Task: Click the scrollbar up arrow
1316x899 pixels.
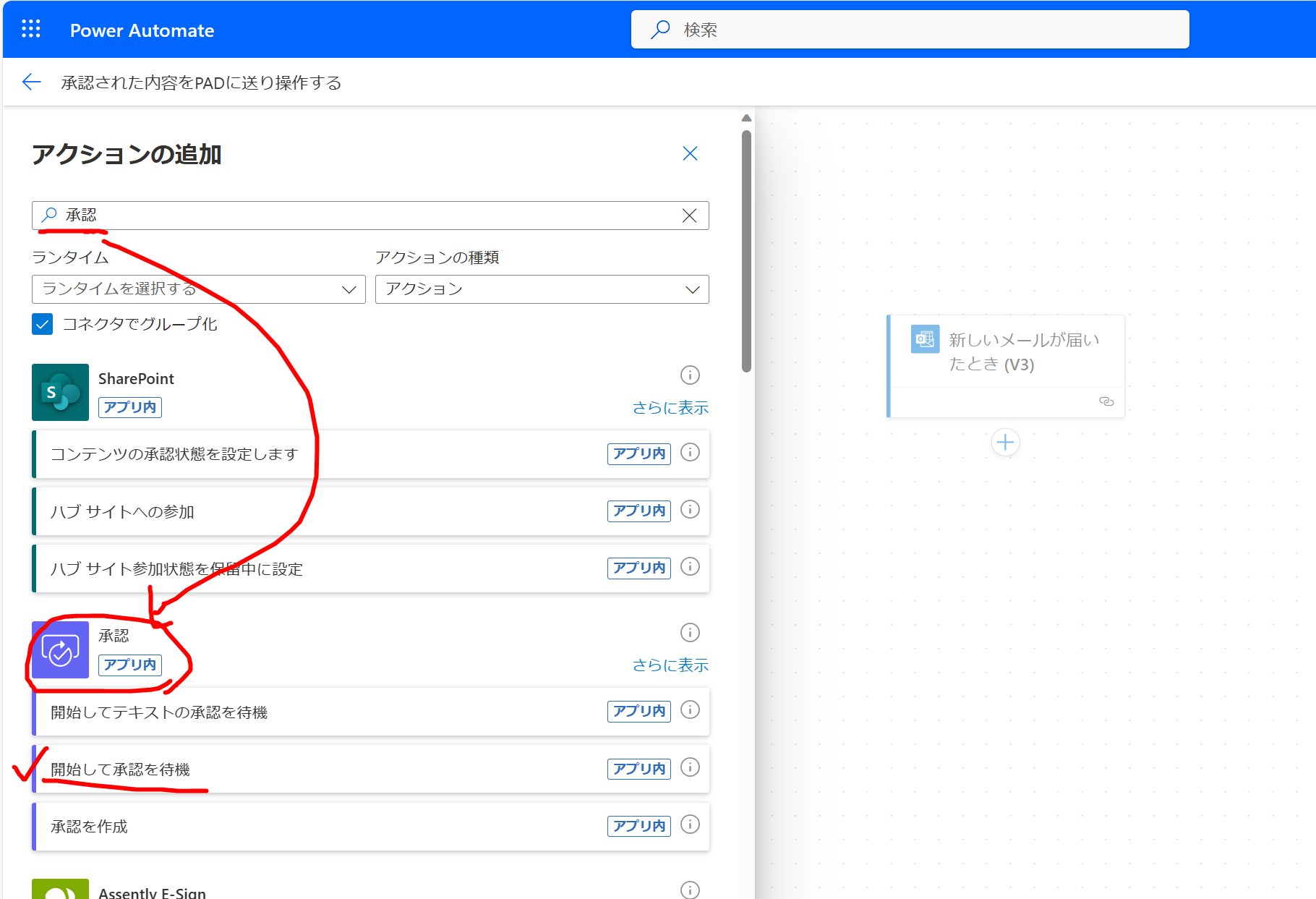Action: click(747, 118)
